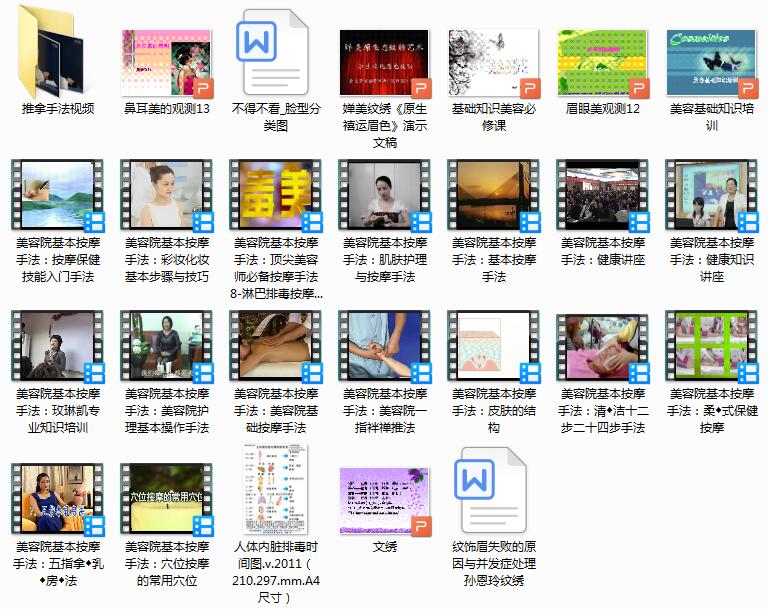Select the 皮肤的结构 video thumbnail
The height and width of the screenshot is (609, 768).
click(x=493, y=346)
